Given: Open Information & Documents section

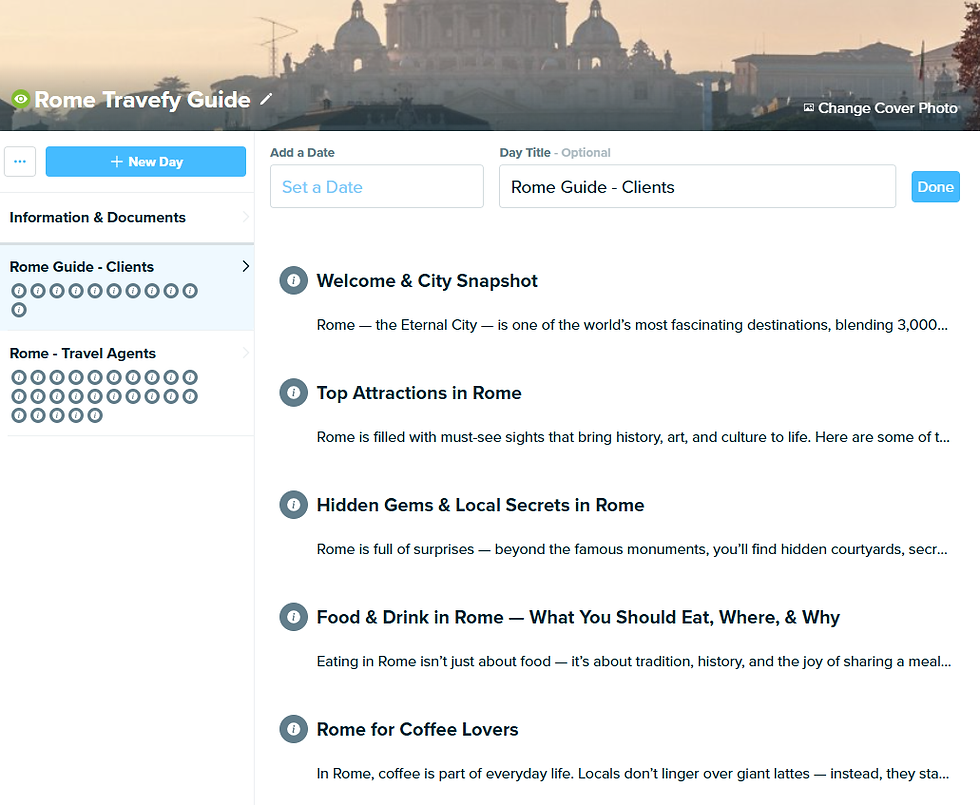Looking at the screenshot, I should coord(98,218).
